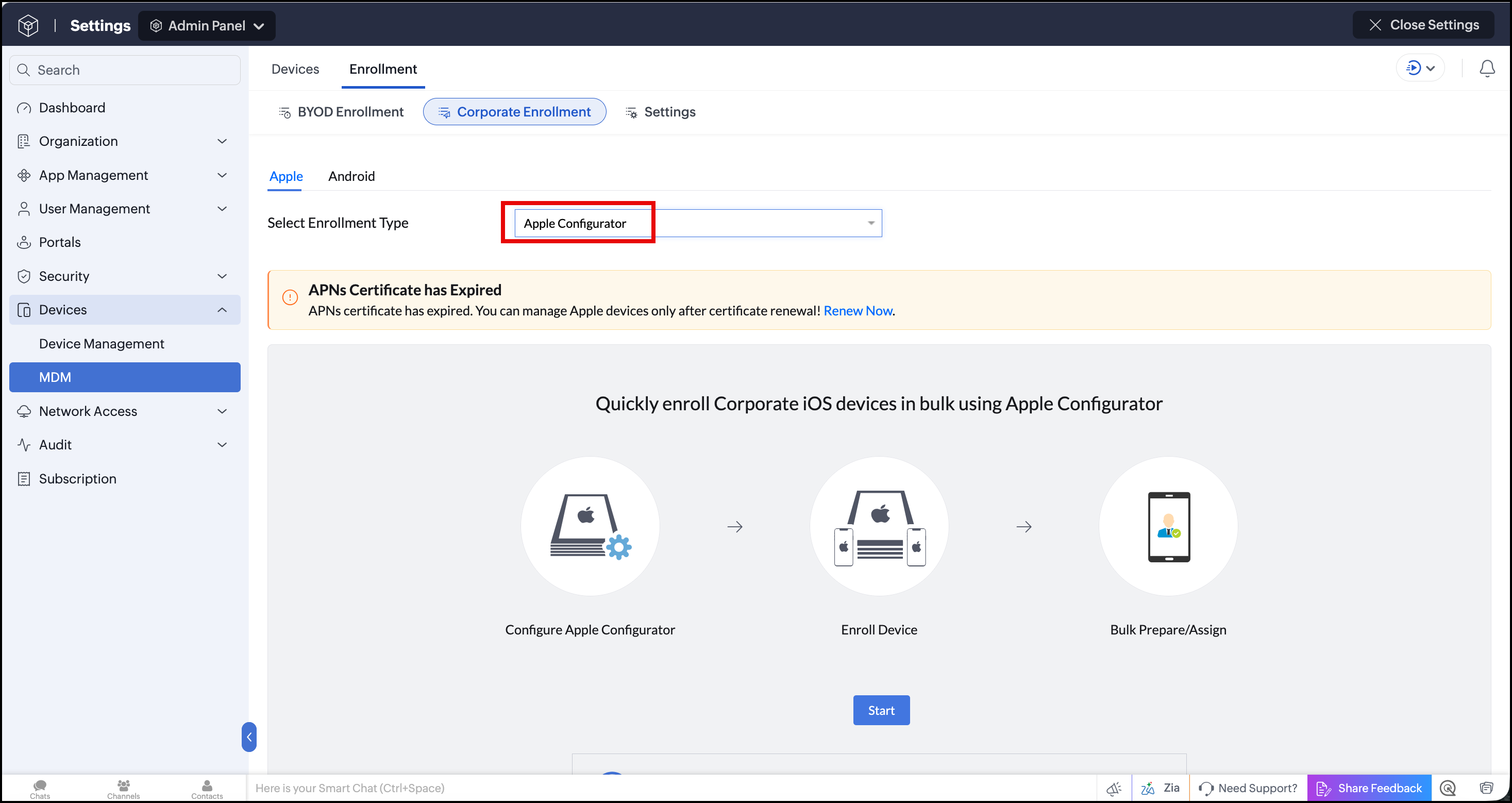This screenshot has height=803, width=1512.
Task: Open the quick actions dropdown near bell
Action: (1420, 68)
